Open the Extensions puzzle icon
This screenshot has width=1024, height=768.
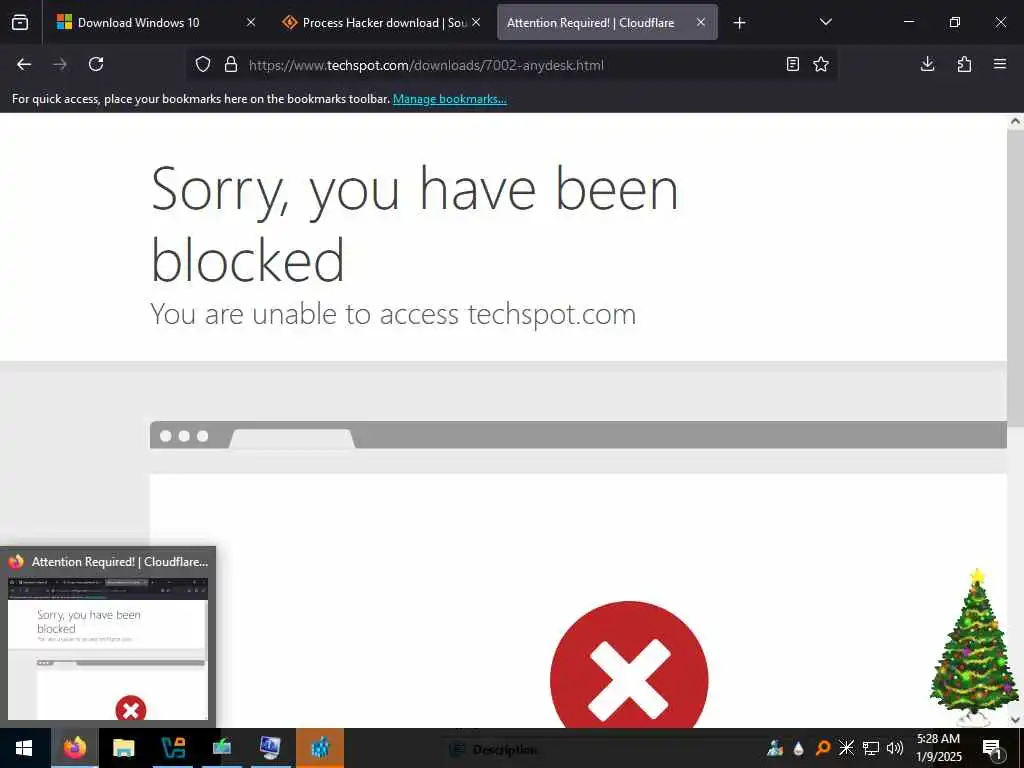tap(964, 64)
